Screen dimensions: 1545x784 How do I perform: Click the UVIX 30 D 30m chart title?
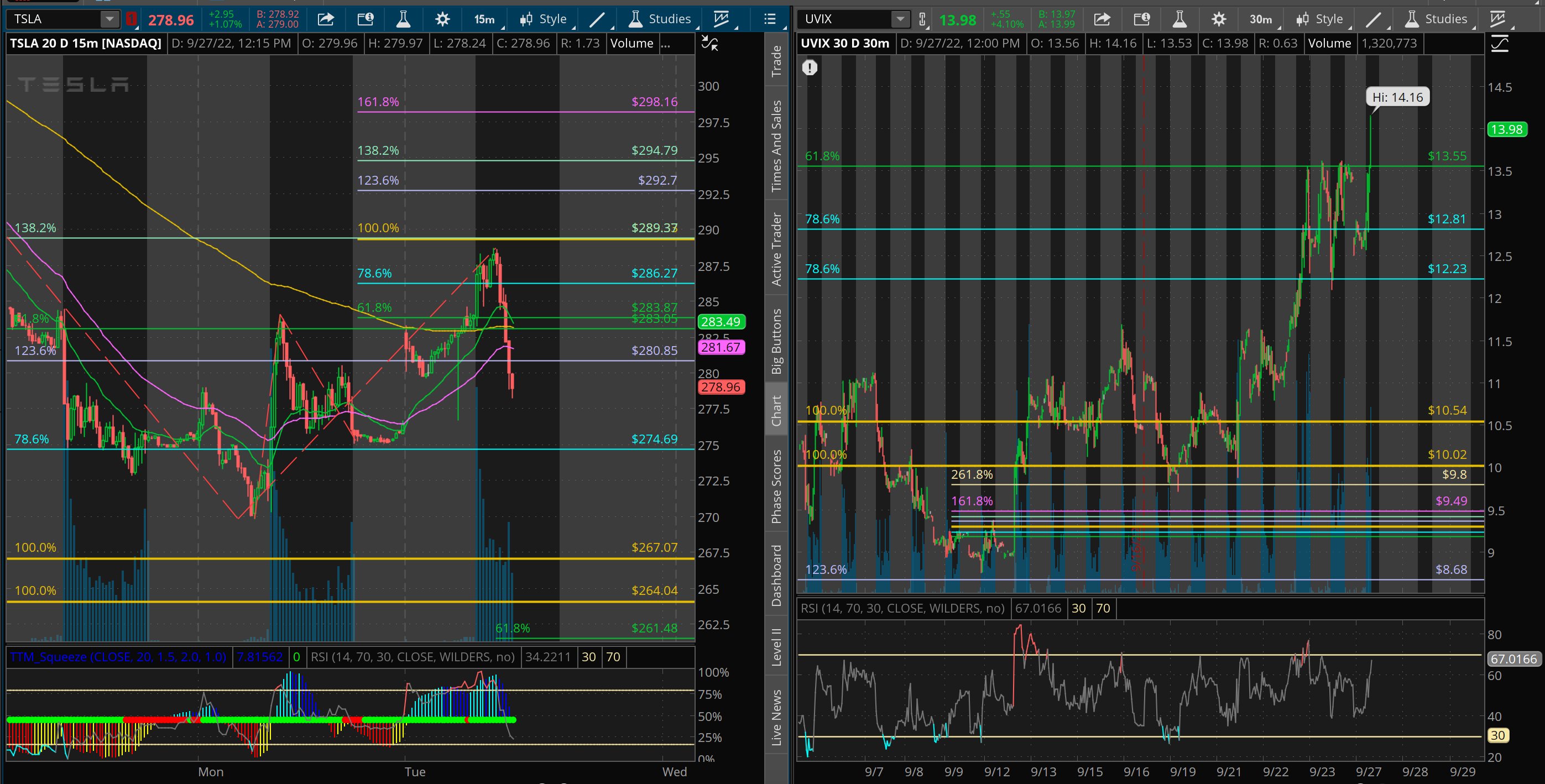pos(845,43)
